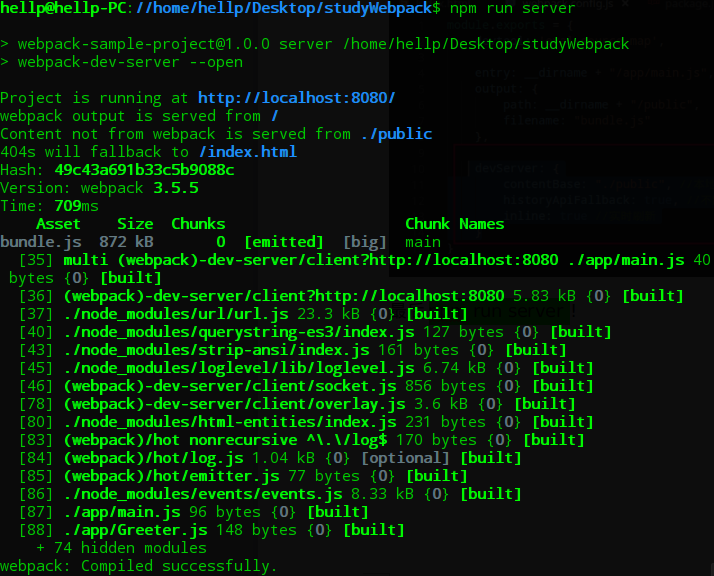Click the ./app/main.js 96 bytes line
The height and width of the screenshot is (576, 714).
point(194,512)
